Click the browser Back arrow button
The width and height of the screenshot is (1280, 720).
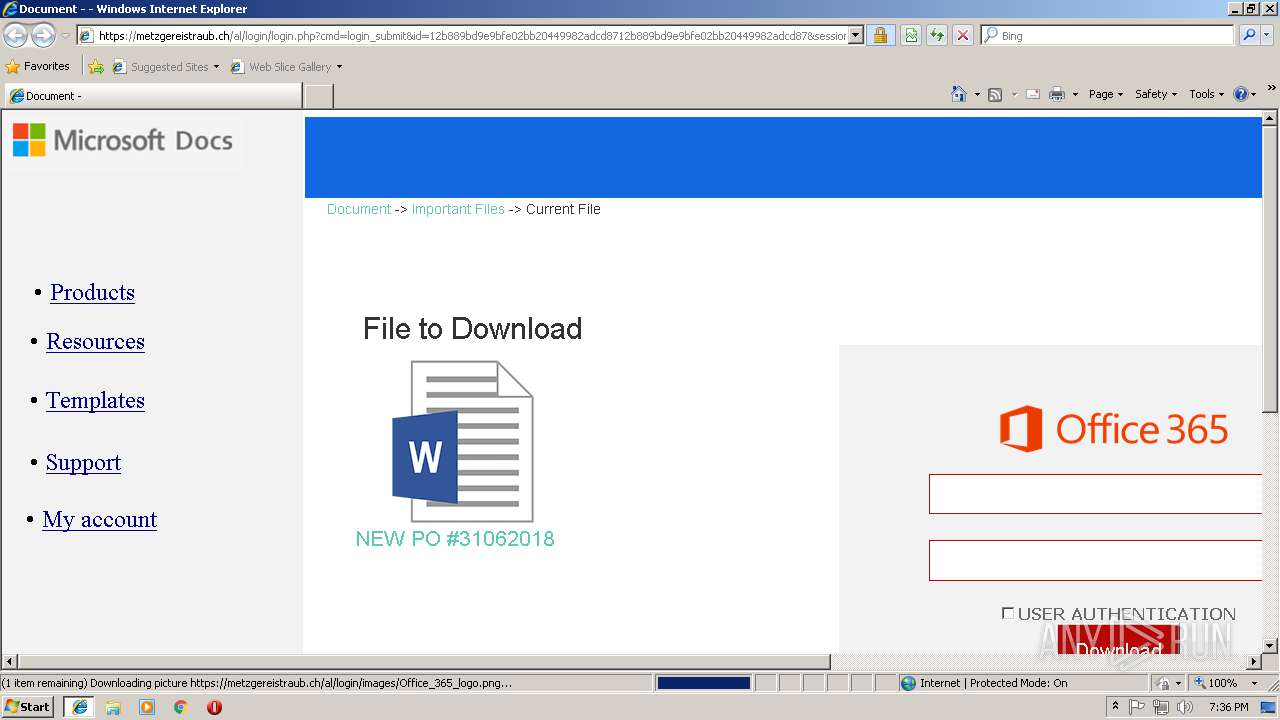15,35
